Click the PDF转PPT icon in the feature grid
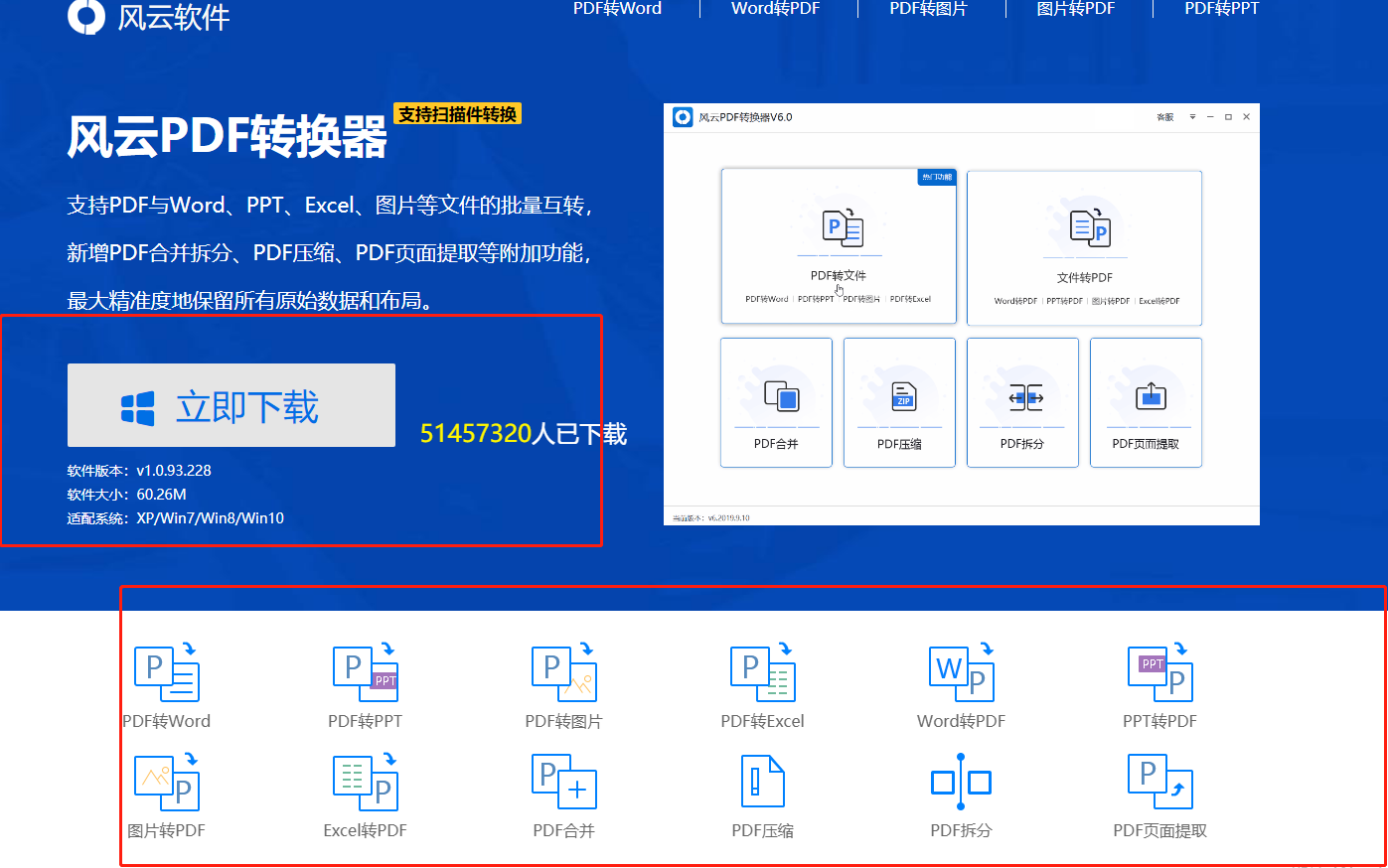 point(366,672)
